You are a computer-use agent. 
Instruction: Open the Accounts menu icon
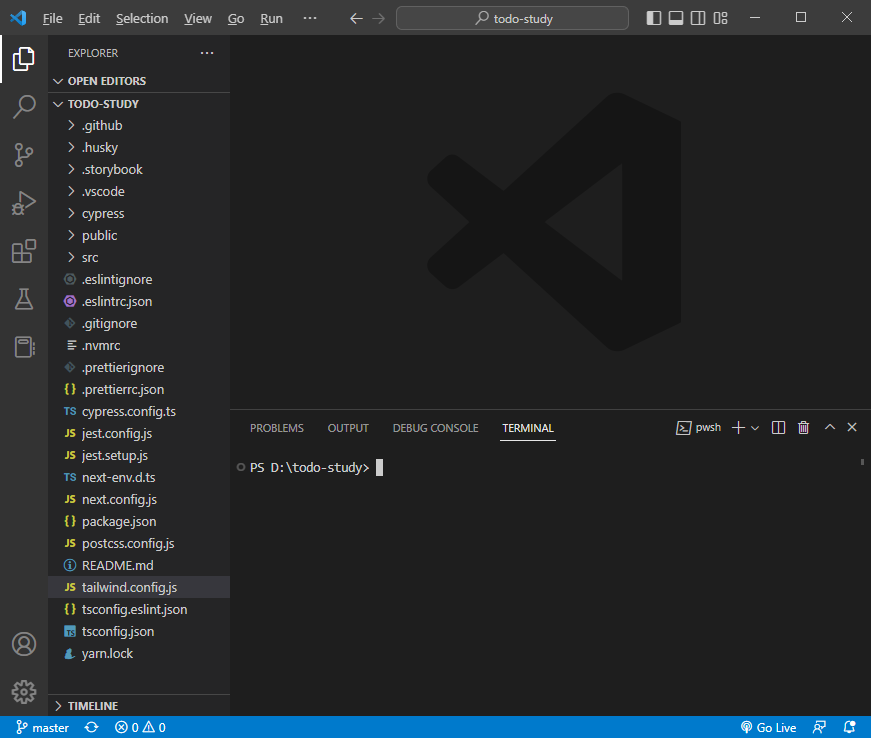click(x=23, y=644)
